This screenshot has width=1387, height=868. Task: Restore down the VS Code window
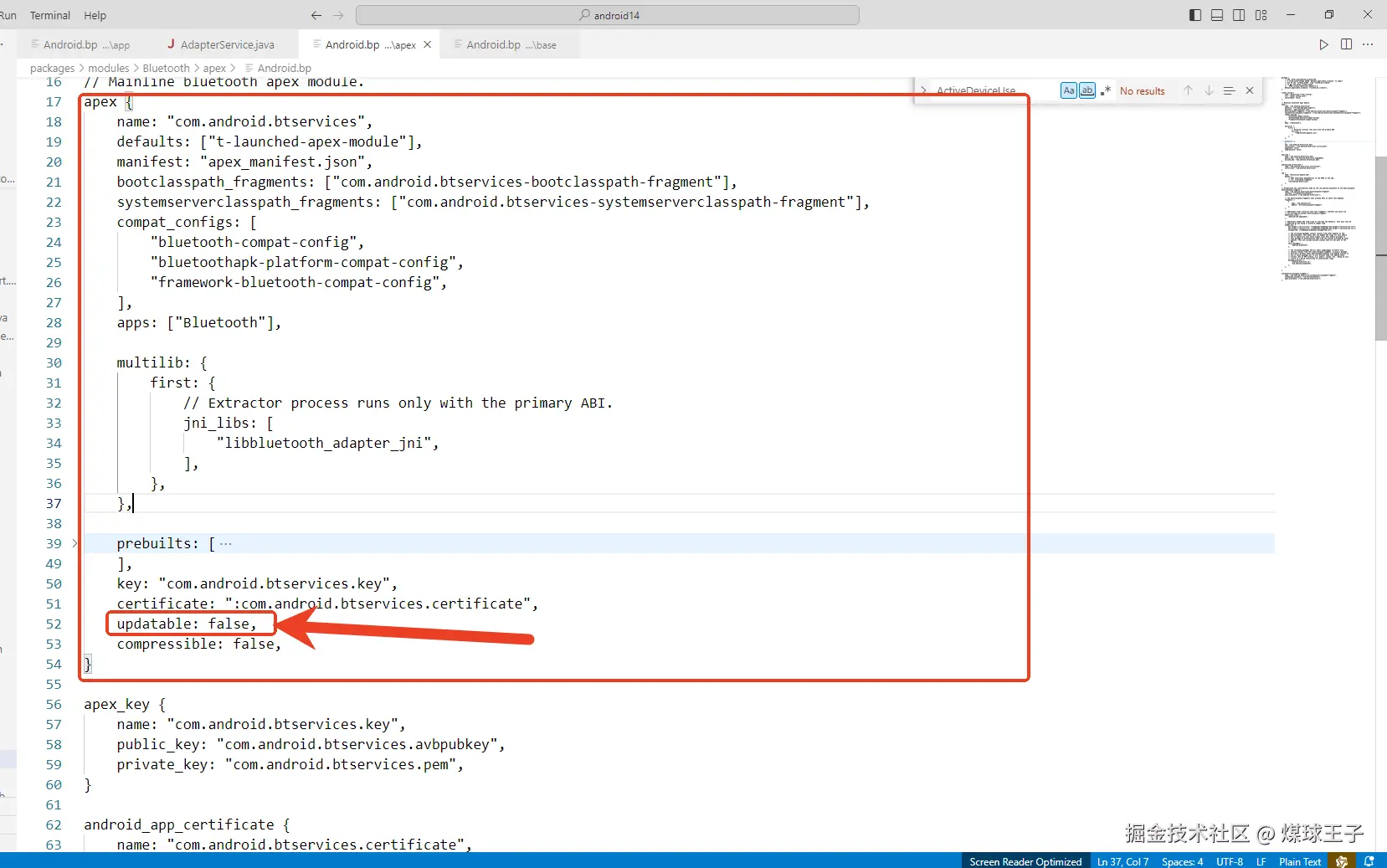[x=1329, y=15]
